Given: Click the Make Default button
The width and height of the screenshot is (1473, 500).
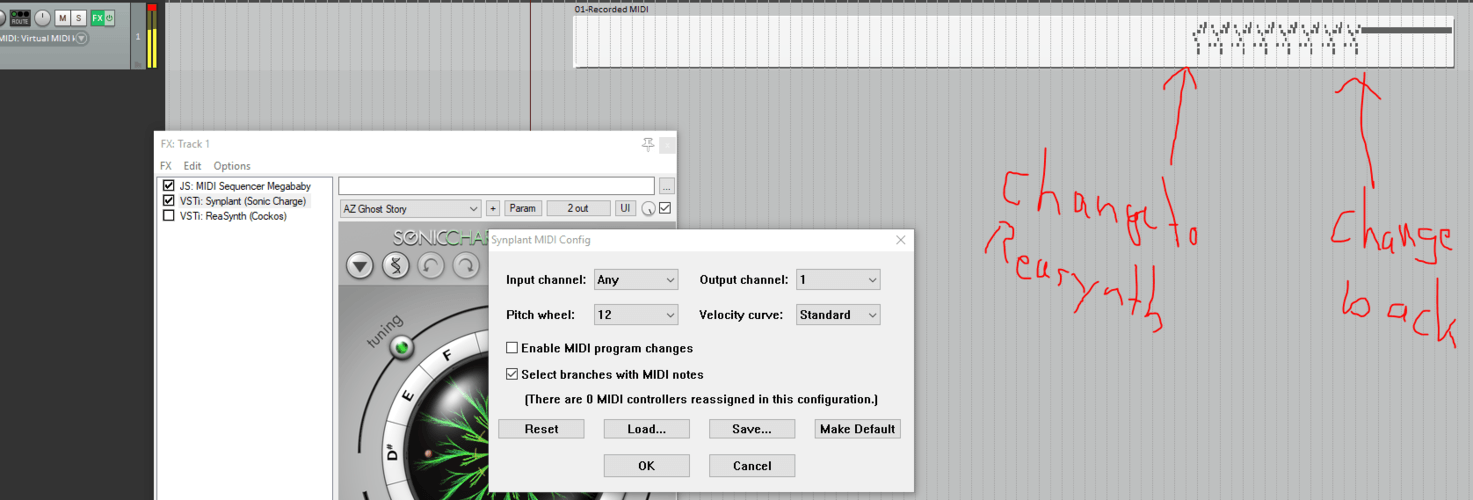Looking at the screenshot, I should [x=857, y=429].
